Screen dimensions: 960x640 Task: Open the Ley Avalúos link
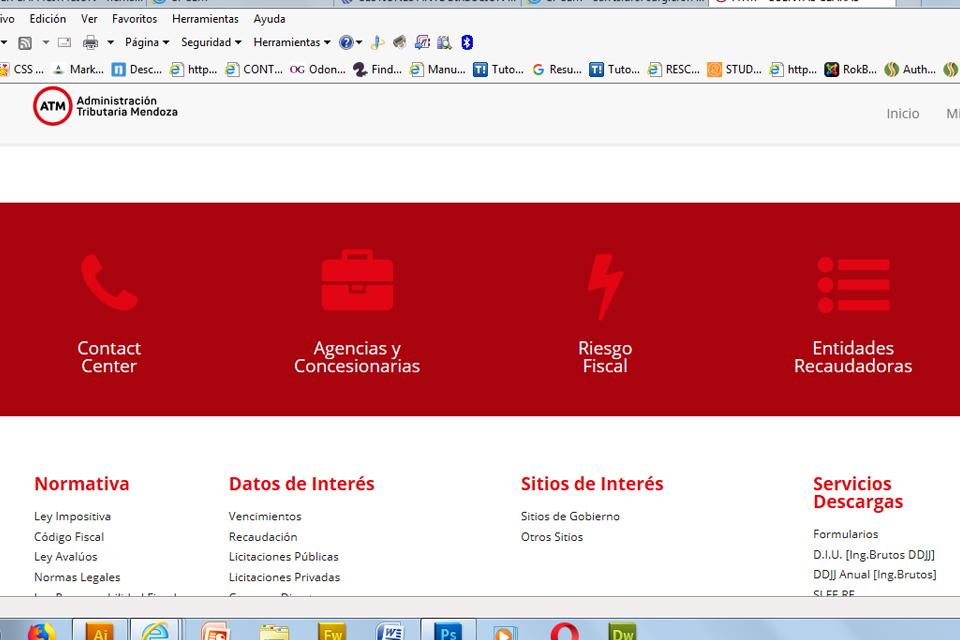tap(66, 557)
